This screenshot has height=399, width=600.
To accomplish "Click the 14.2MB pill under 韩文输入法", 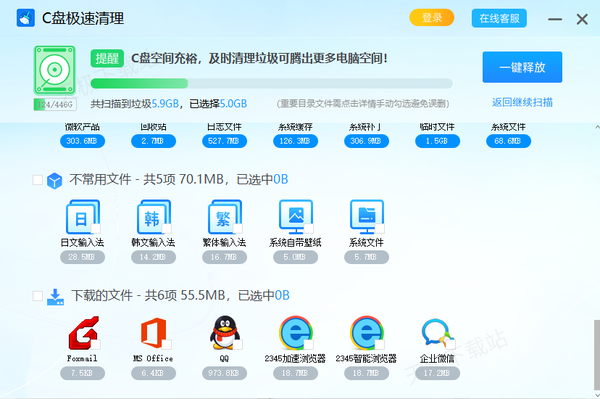I will pos(153,257).
